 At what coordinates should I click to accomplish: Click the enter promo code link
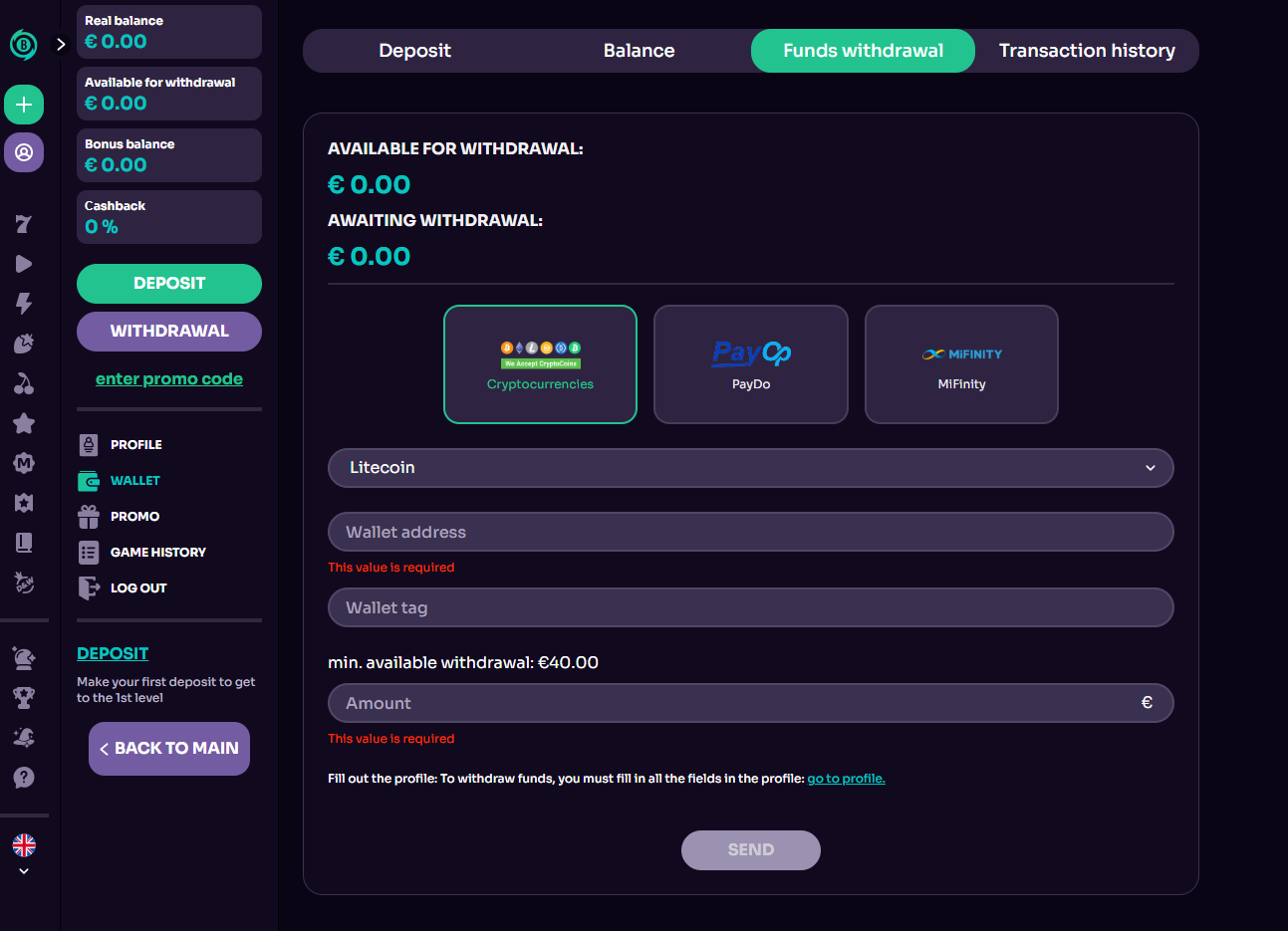169,379
